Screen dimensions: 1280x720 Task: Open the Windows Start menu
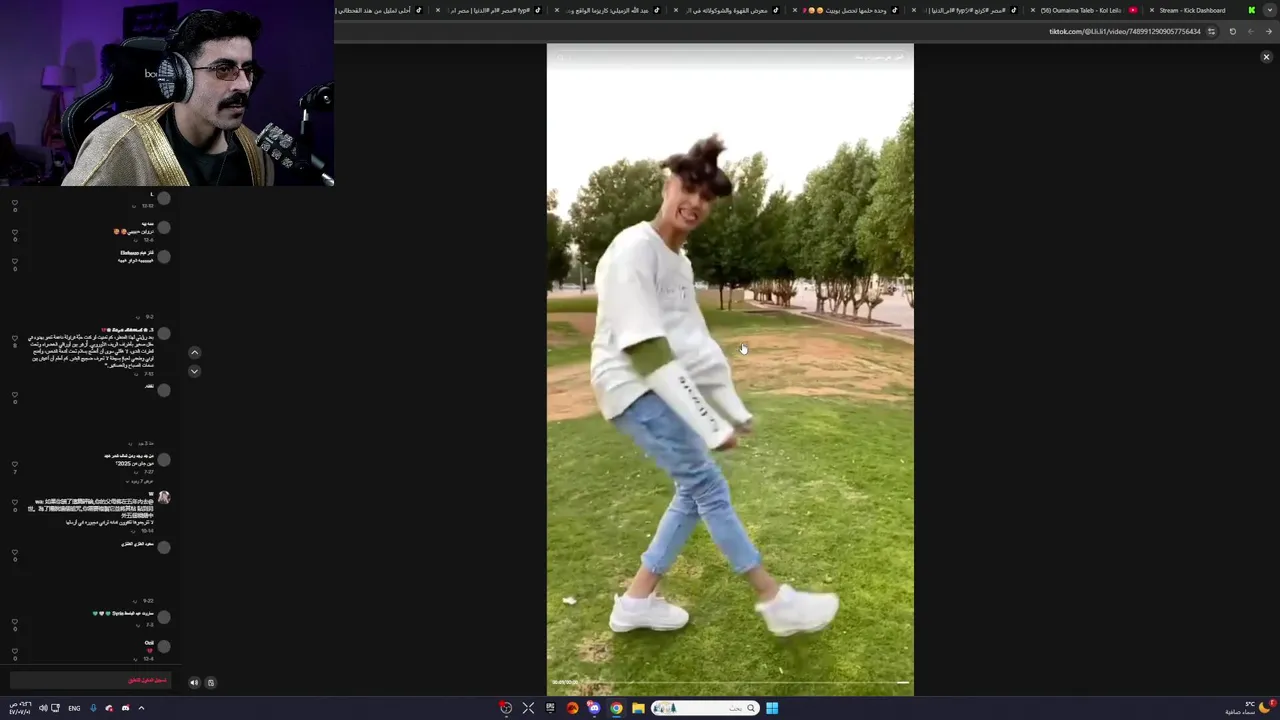pos(772,708)
